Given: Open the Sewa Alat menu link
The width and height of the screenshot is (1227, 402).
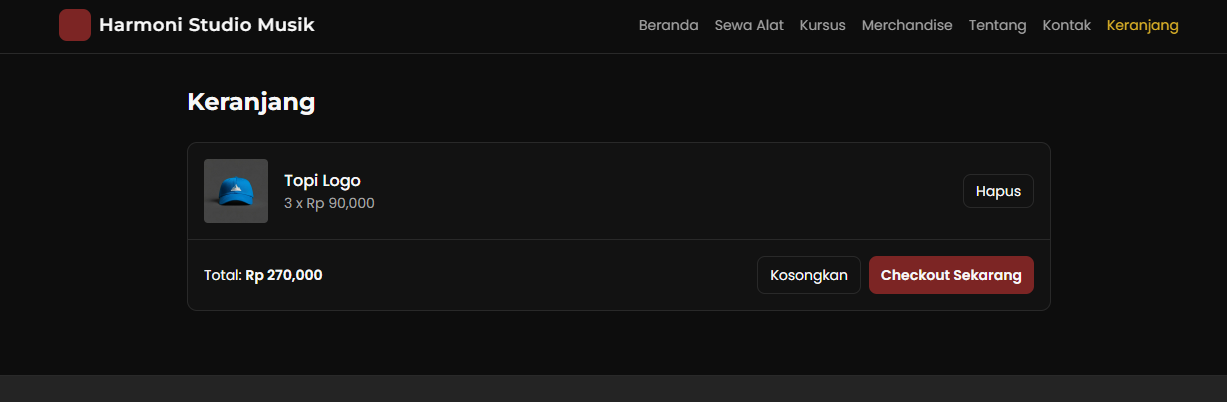Looking at the screenshot, I should pos(749,25).
